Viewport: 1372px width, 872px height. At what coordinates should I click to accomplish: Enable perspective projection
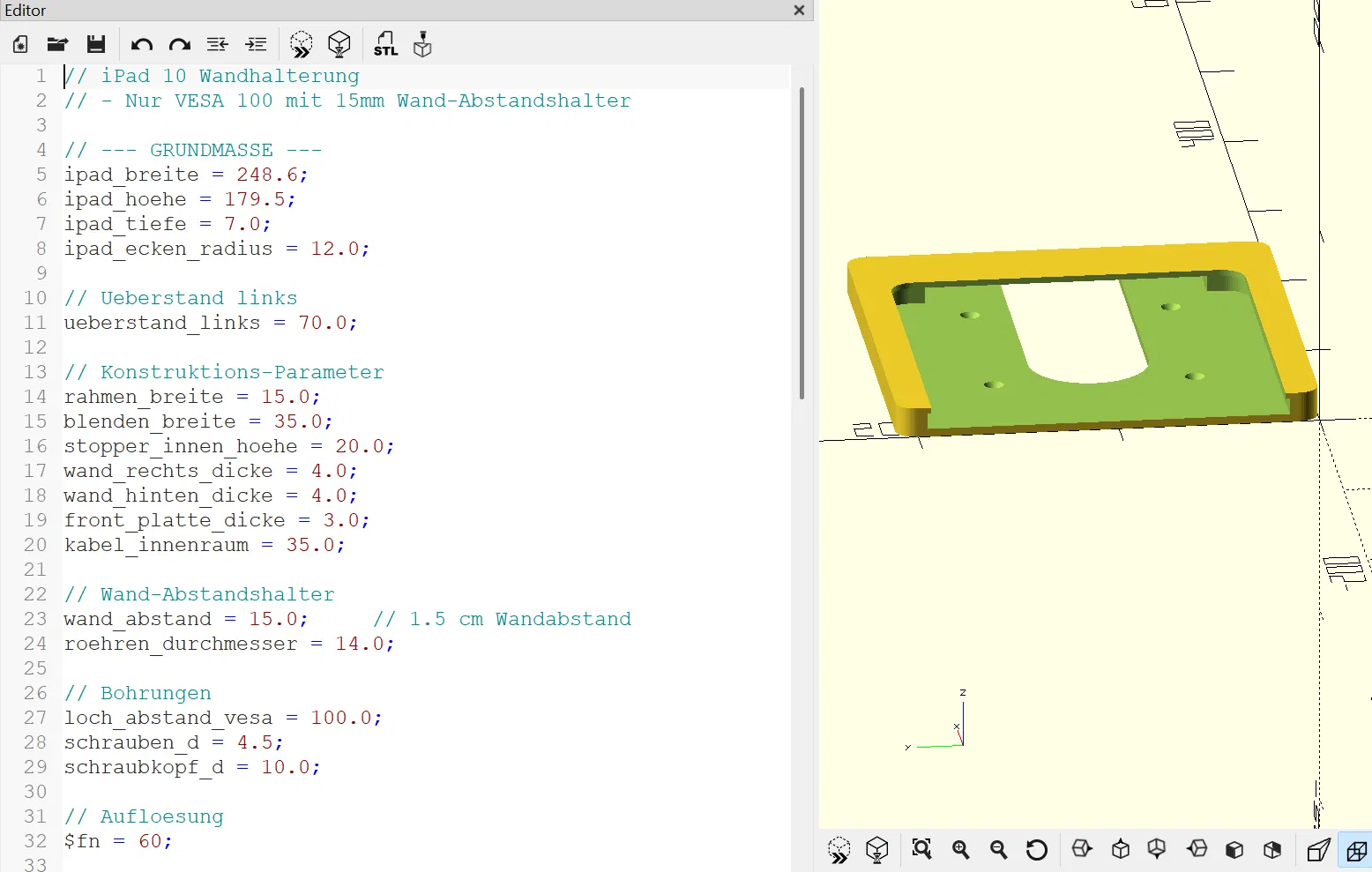pyautogui.click(x=1318, y=850)
